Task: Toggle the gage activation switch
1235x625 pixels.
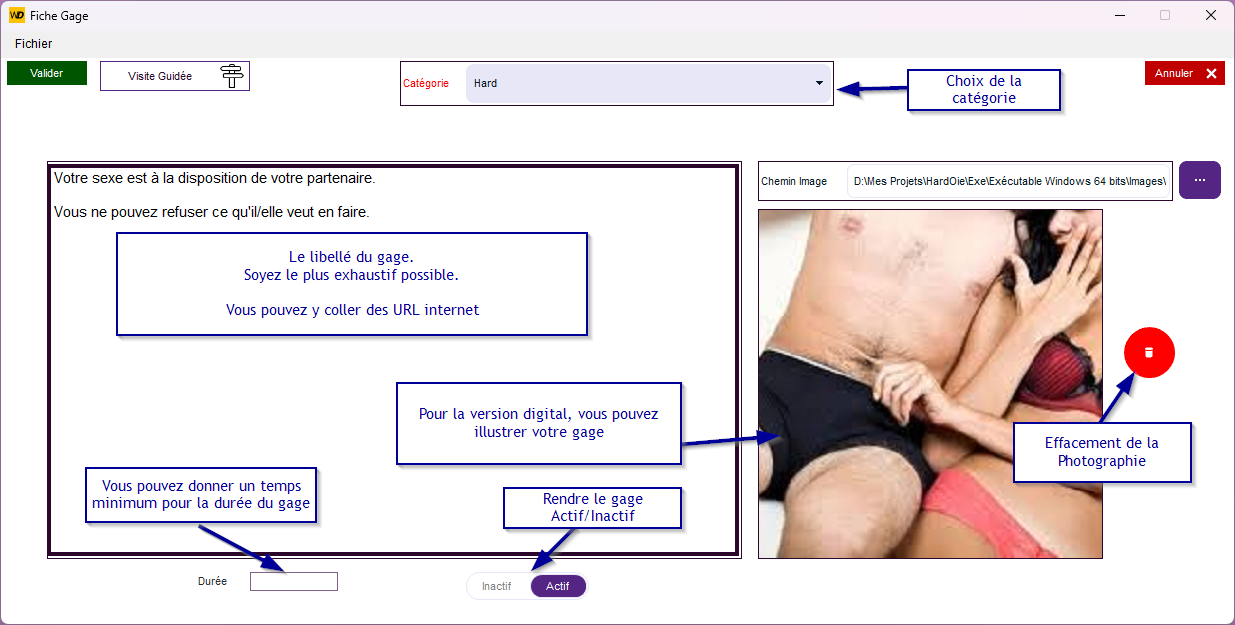Action: [527, 586]
